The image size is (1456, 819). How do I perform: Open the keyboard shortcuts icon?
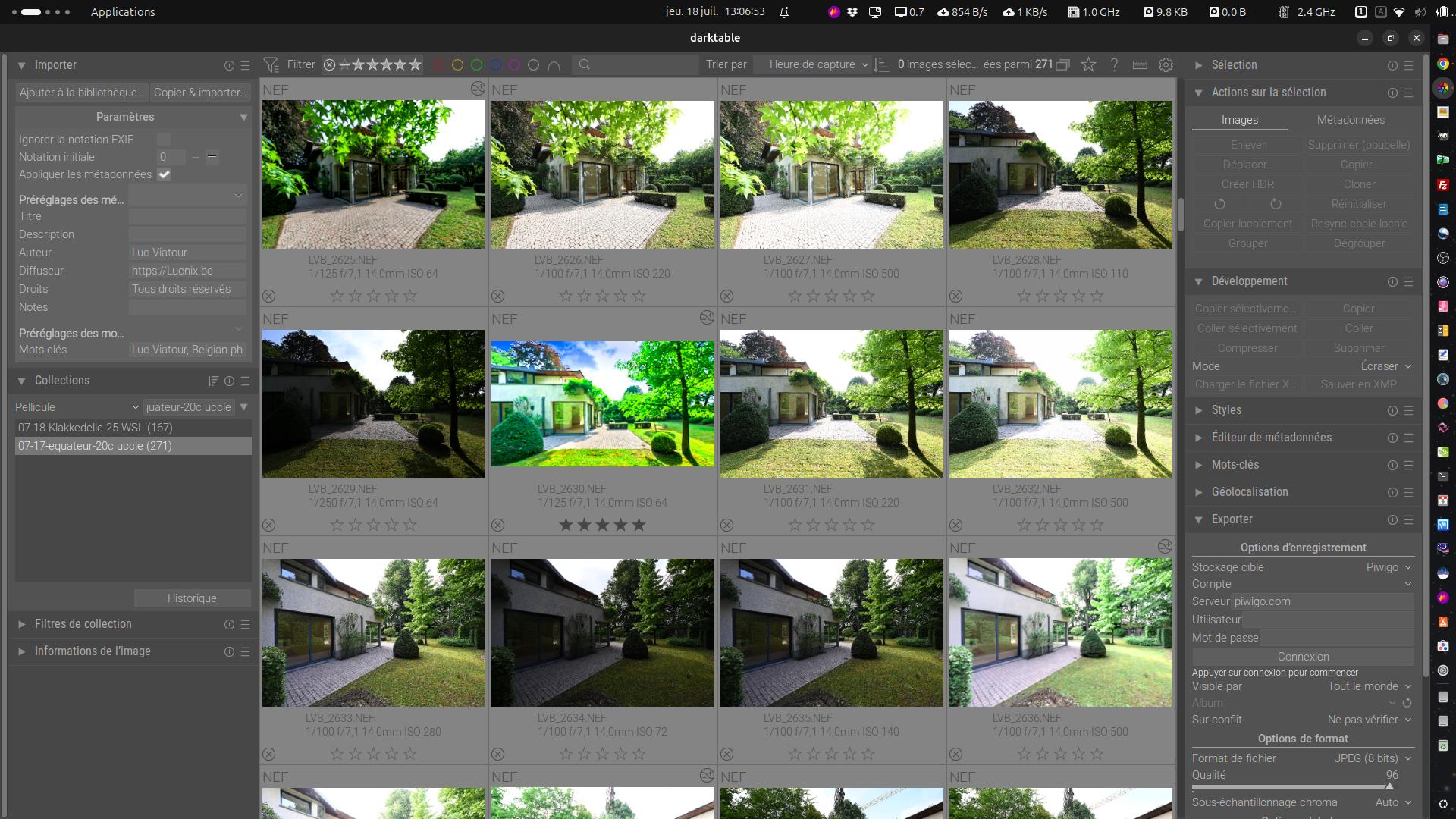pos(1140,65)
